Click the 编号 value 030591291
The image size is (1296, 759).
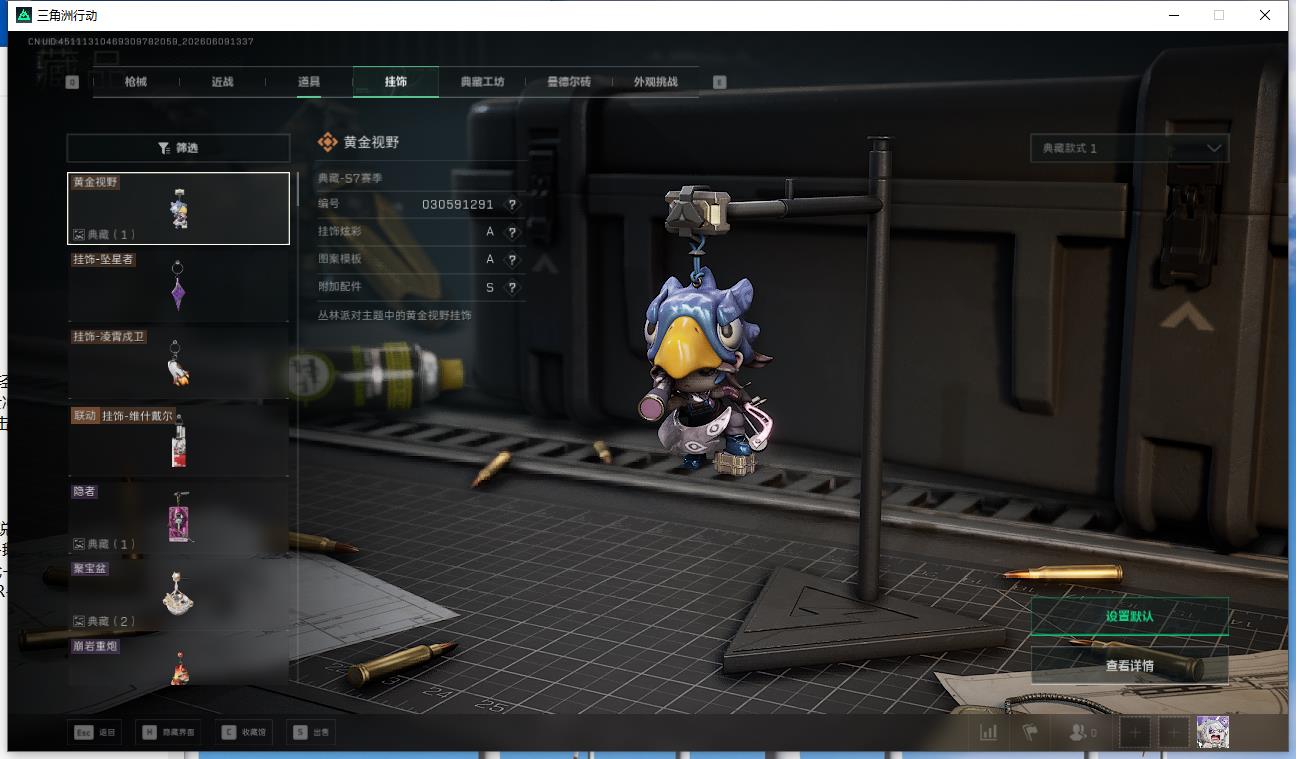(457, 204)
